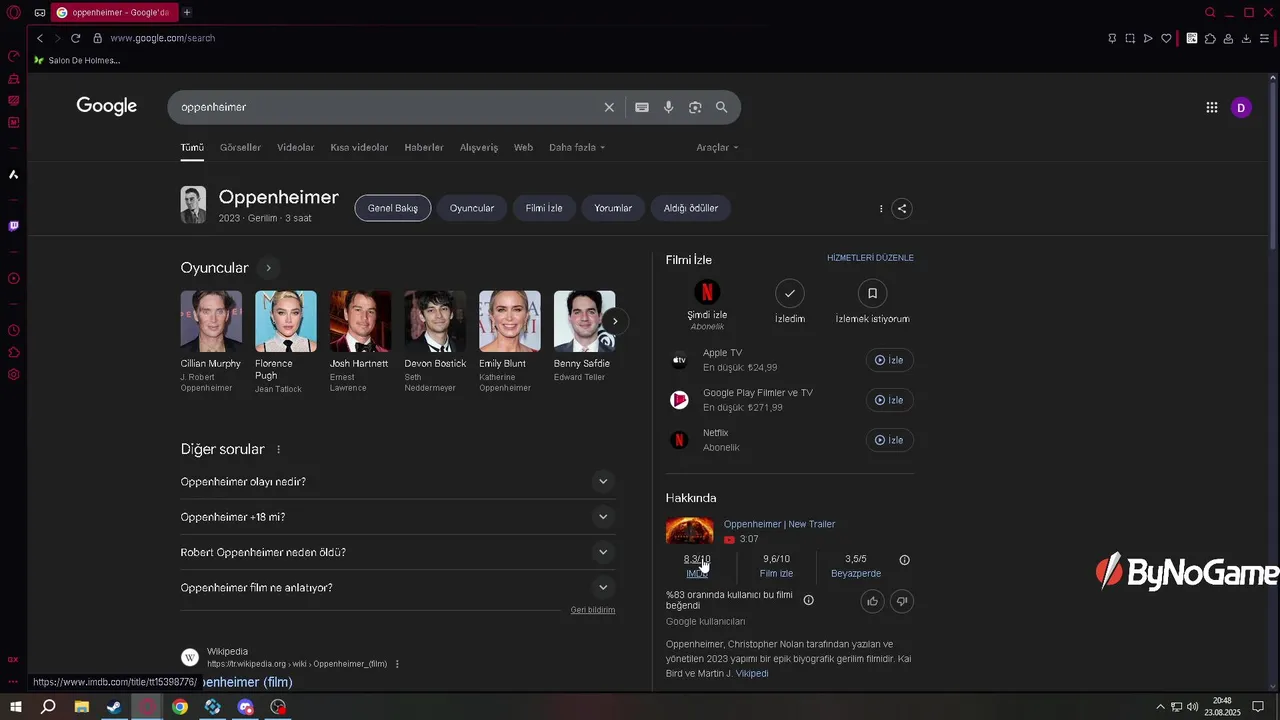
Task: Open Salon De Holmes bookmark
Action: click(x=77, y=60)
